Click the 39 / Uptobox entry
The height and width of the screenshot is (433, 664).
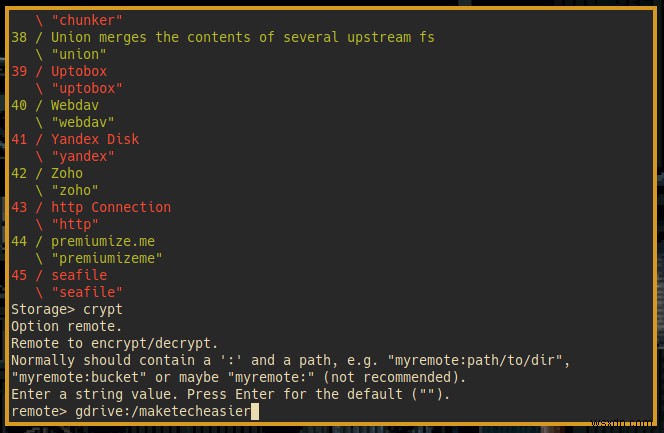tap(59, 71)
